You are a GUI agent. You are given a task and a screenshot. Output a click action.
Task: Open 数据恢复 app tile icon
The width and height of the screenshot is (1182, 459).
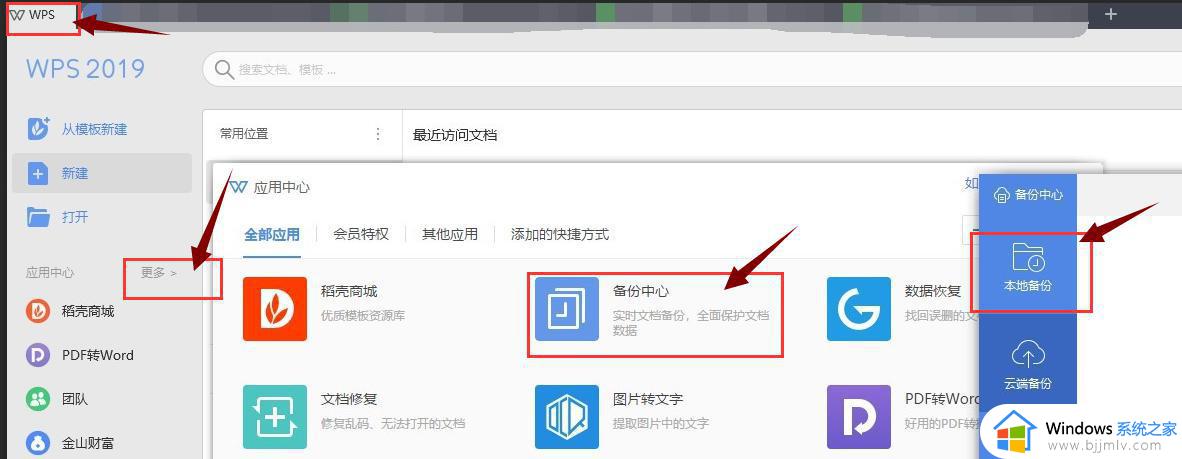click(859, 309)
